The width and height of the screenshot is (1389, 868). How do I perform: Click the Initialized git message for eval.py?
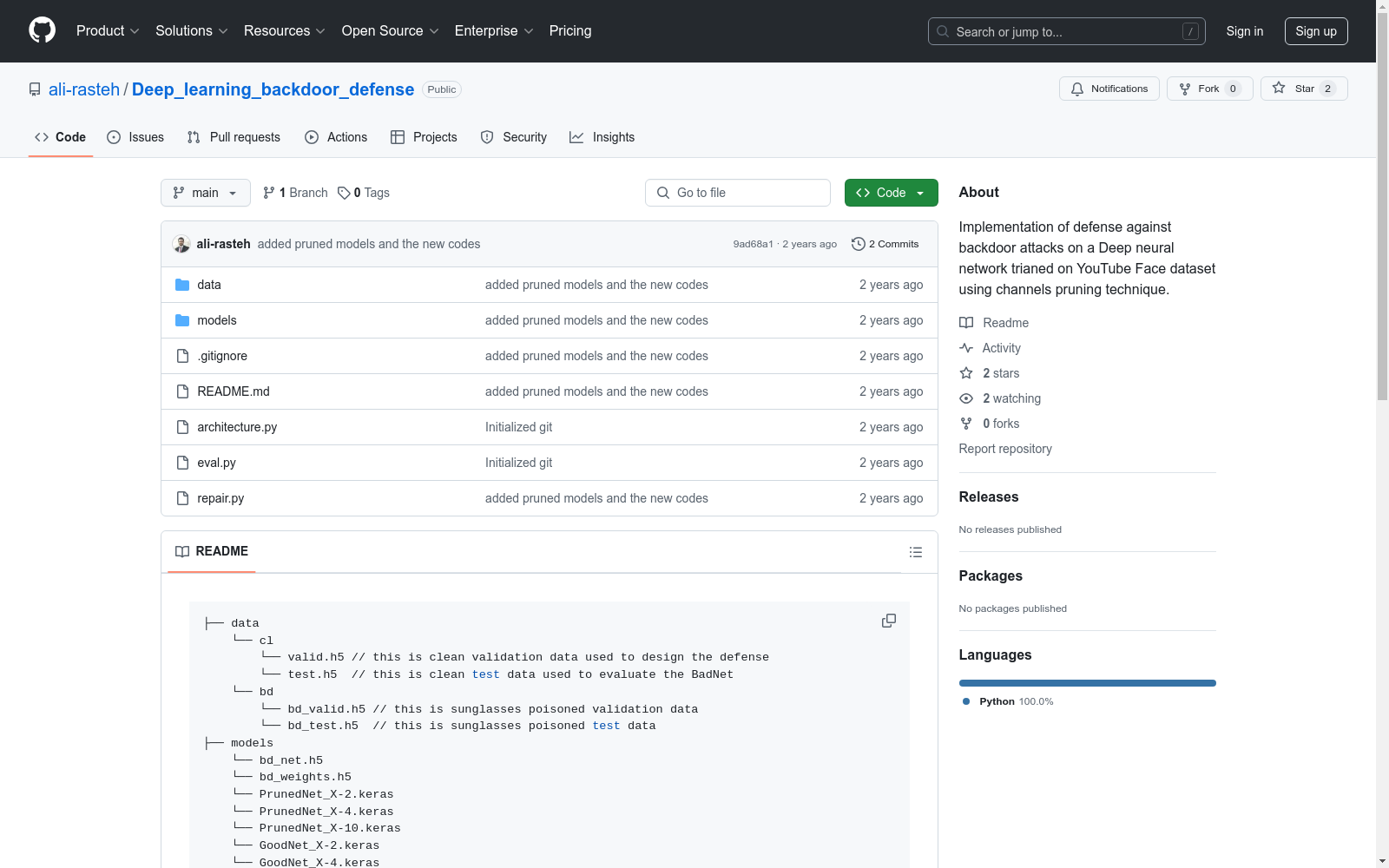point(518,463)
